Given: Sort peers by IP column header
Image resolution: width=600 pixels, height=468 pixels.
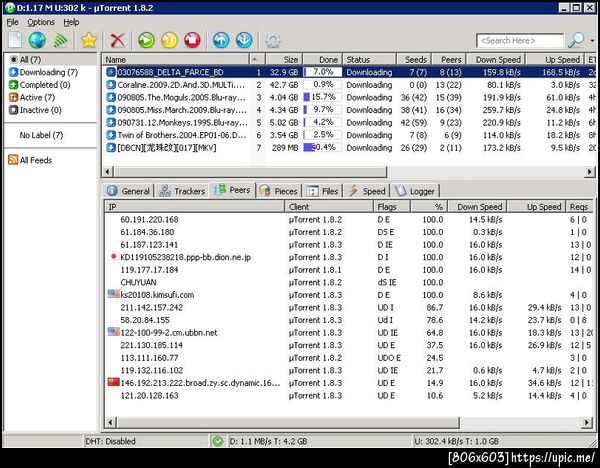Looking at the screenshot, I should [194, 207].
